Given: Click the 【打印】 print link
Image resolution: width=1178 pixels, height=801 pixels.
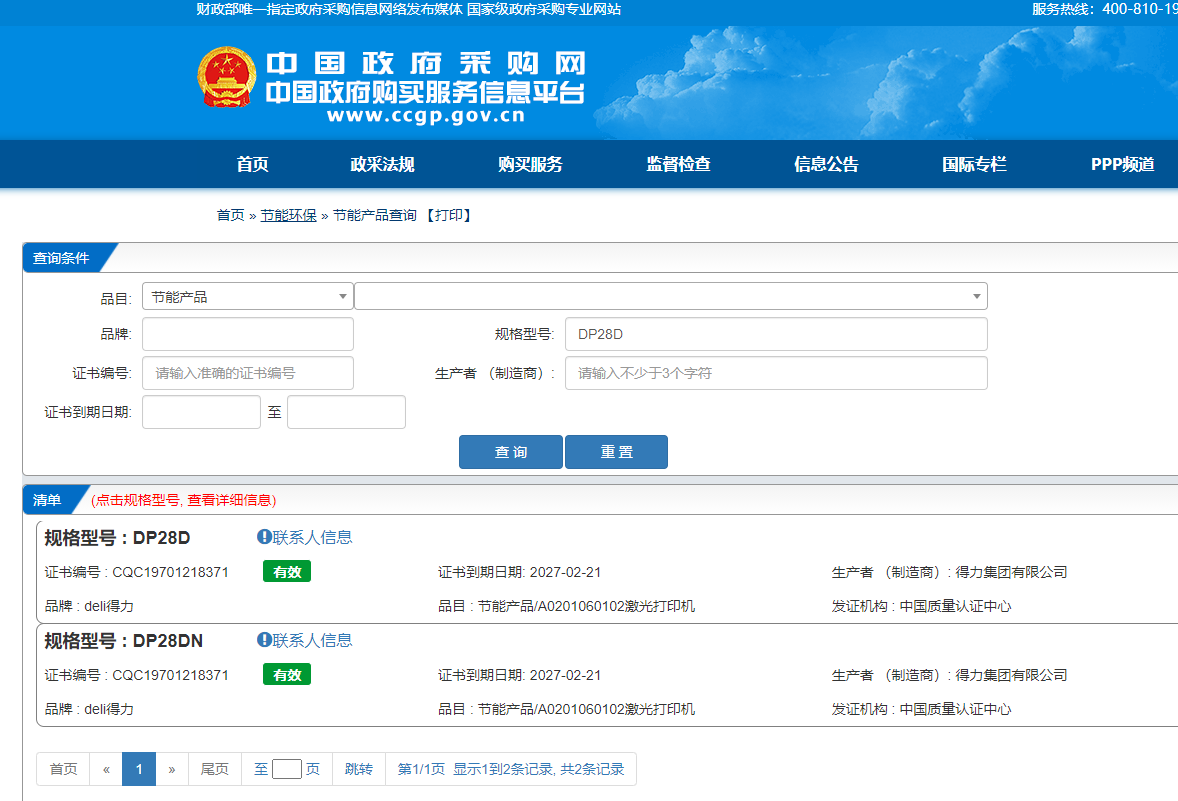Looking at the screenshot, I should click(449, 216).
